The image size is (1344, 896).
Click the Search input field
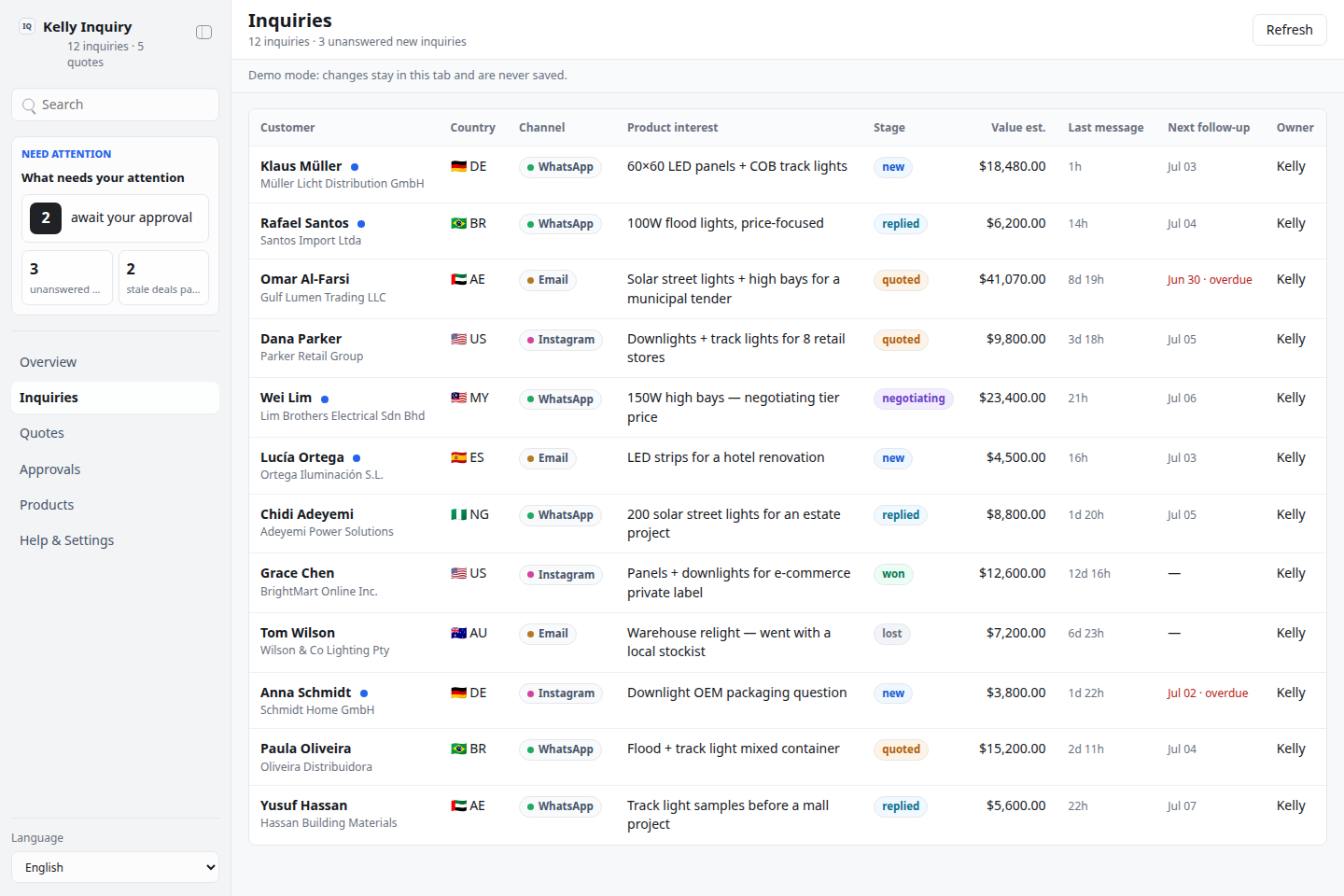115,105
